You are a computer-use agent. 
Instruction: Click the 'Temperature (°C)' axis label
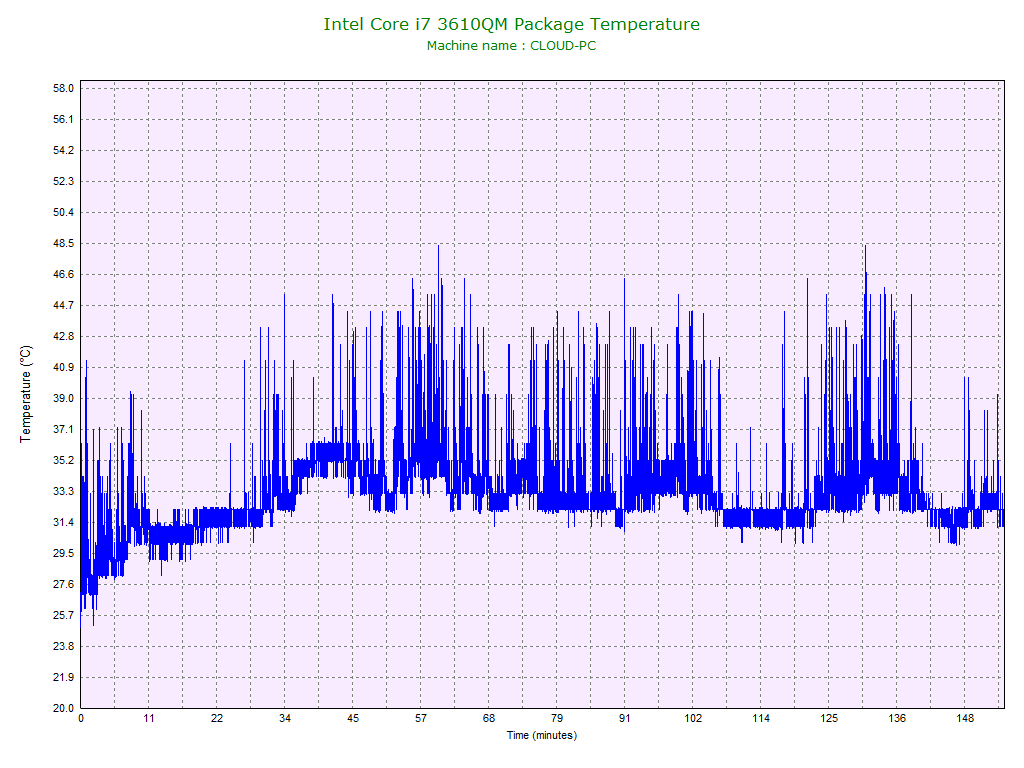pos(25,394)
